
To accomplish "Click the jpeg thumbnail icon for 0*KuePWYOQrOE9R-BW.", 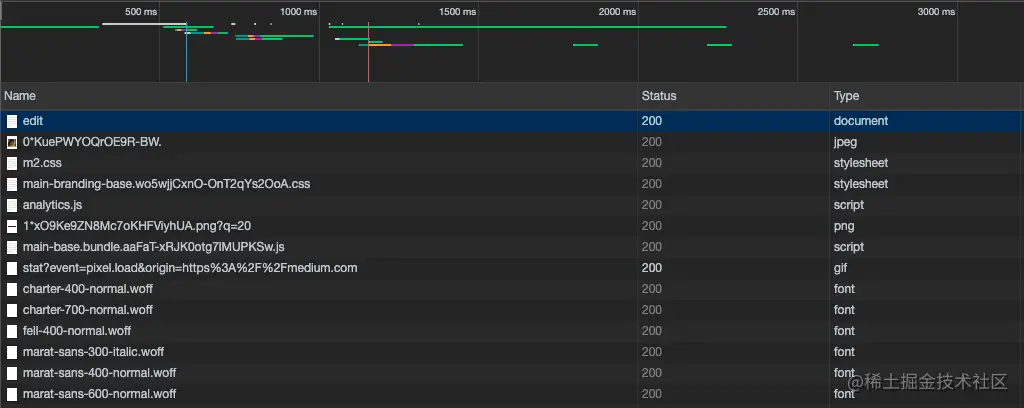I will click(x=12, y=142).
